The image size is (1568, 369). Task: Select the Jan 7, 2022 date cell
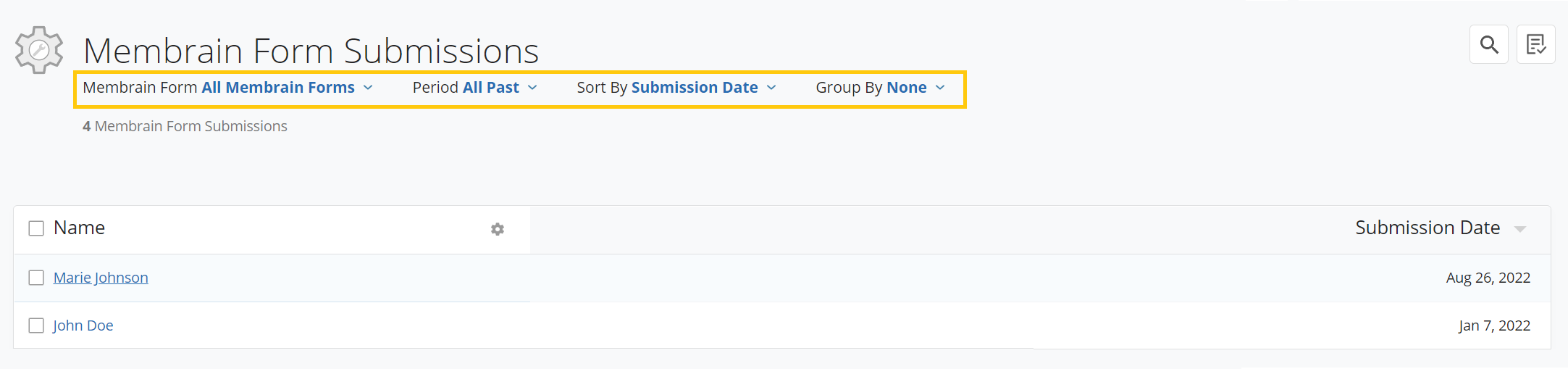(x=1495, y=326)
